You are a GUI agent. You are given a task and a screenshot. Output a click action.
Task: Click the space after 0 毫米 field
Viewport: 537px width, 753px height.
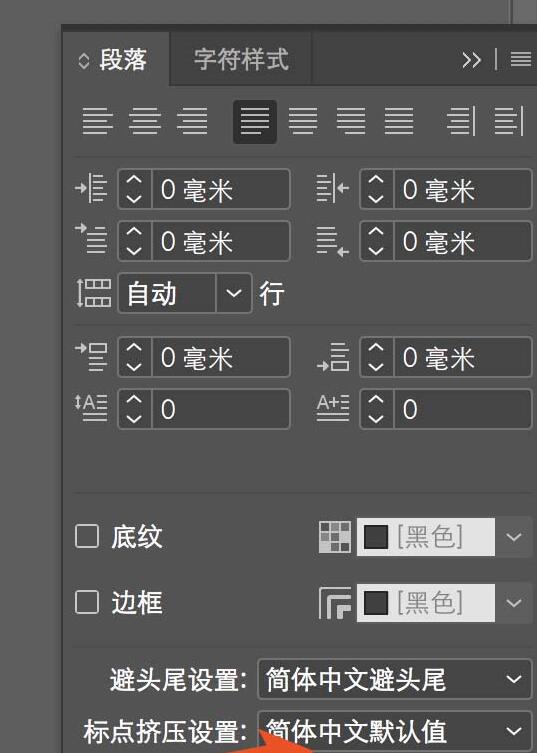click(463, 357)
